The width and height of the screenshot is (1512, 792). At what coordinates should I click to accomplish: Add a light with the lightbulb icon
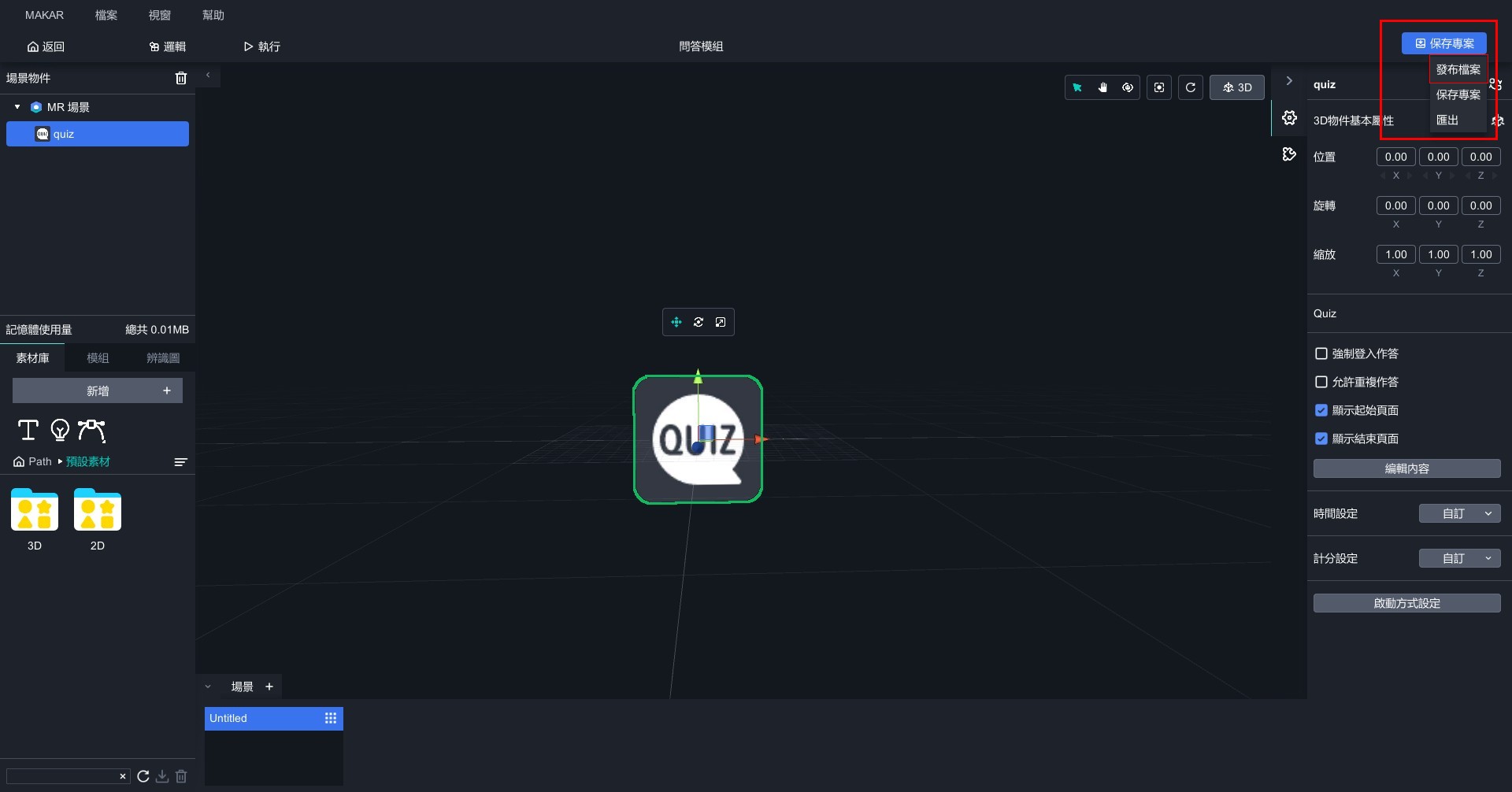60,430
